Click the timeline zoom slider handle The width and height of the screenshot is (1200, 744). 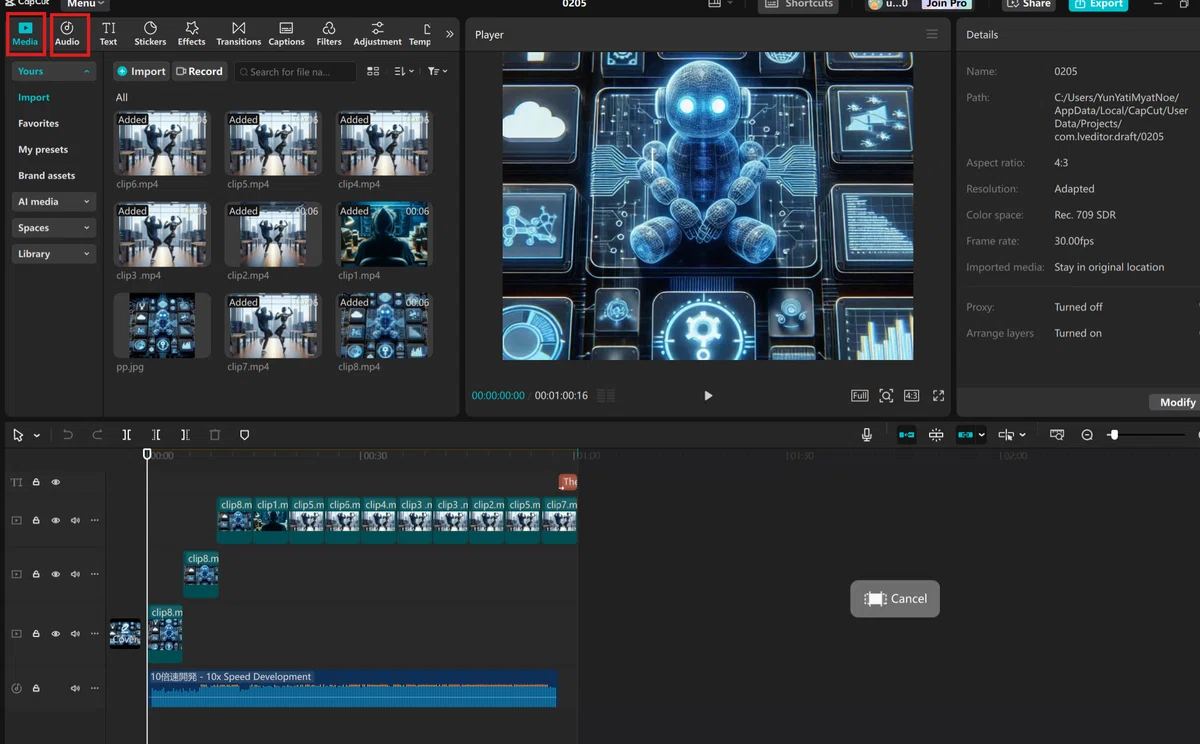pos(1113,435)
